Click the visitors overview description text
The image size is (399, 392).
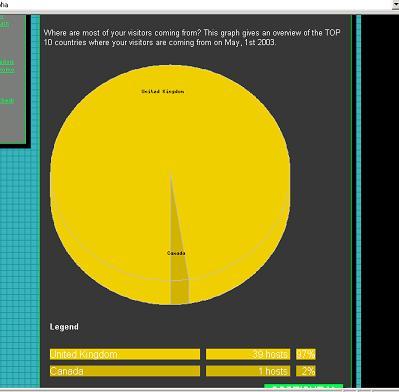coord(192,38)
